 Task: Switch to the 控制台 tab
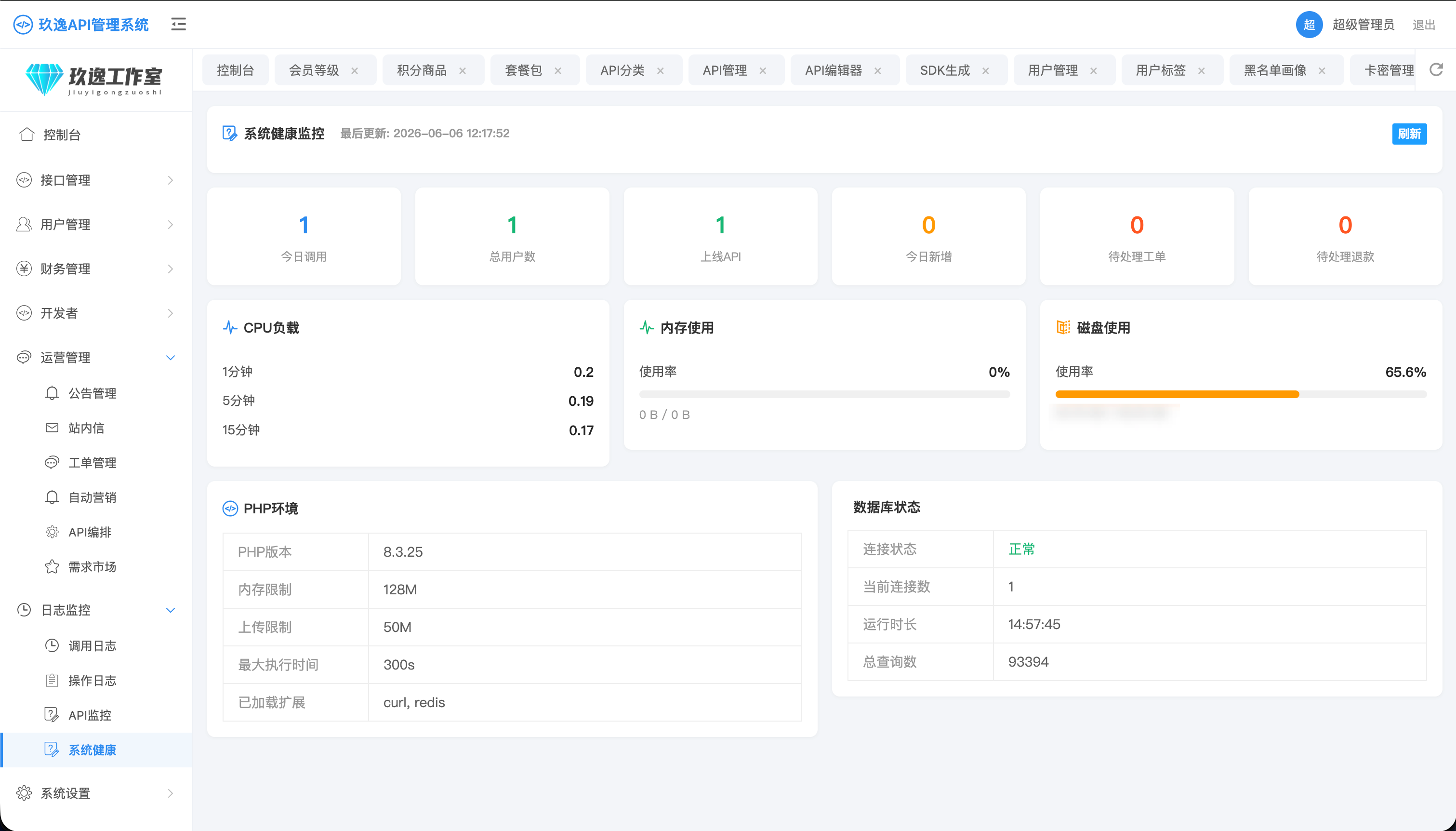pos(235,70)
